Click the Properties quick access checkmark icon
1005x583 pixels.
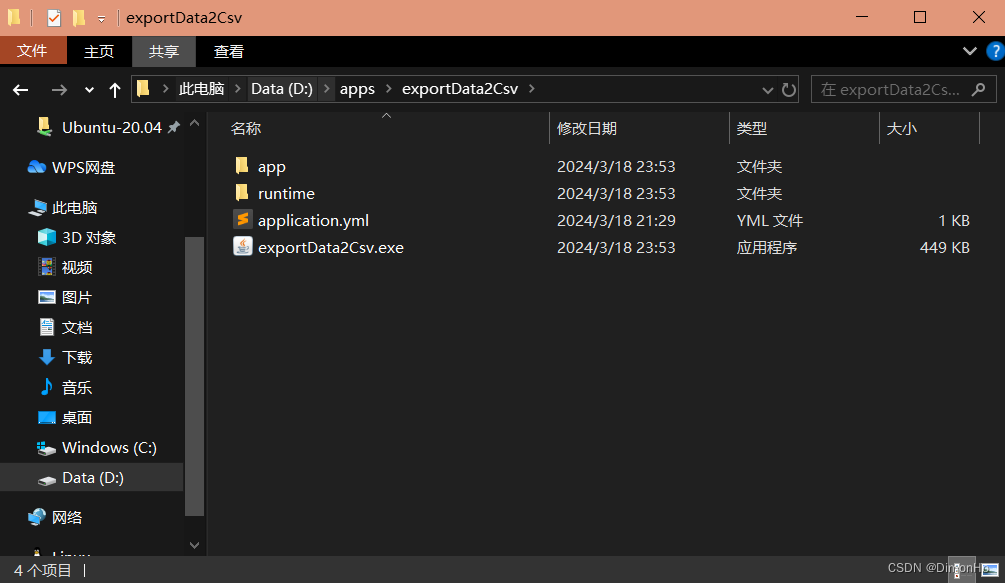[x=54, y=18]
